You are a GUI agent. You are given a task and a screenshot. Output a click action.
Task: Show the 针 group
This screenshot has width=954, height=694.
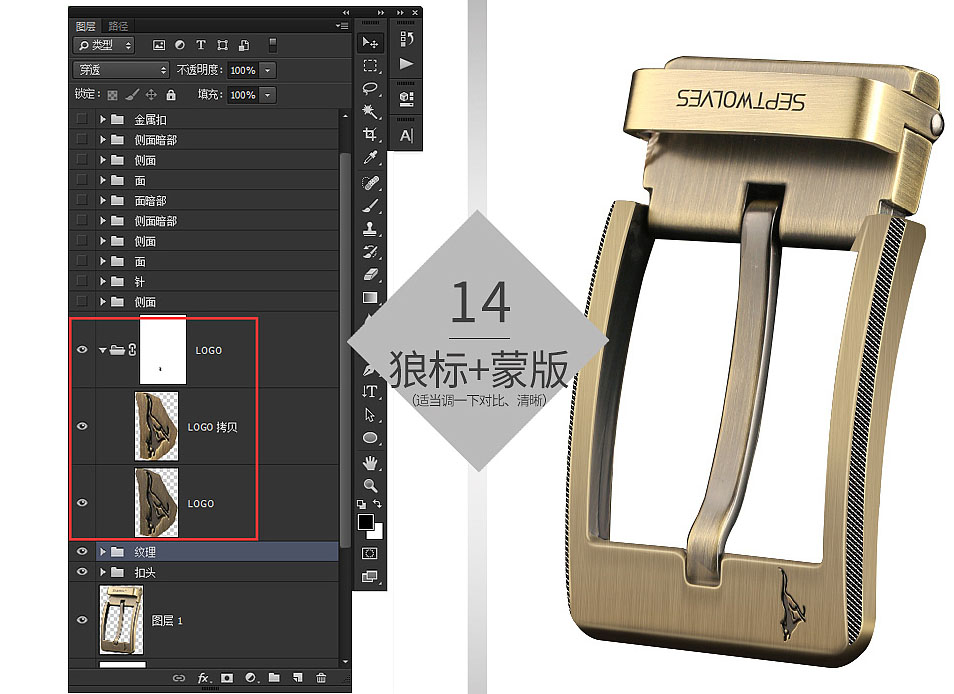(x=82, y=281)
